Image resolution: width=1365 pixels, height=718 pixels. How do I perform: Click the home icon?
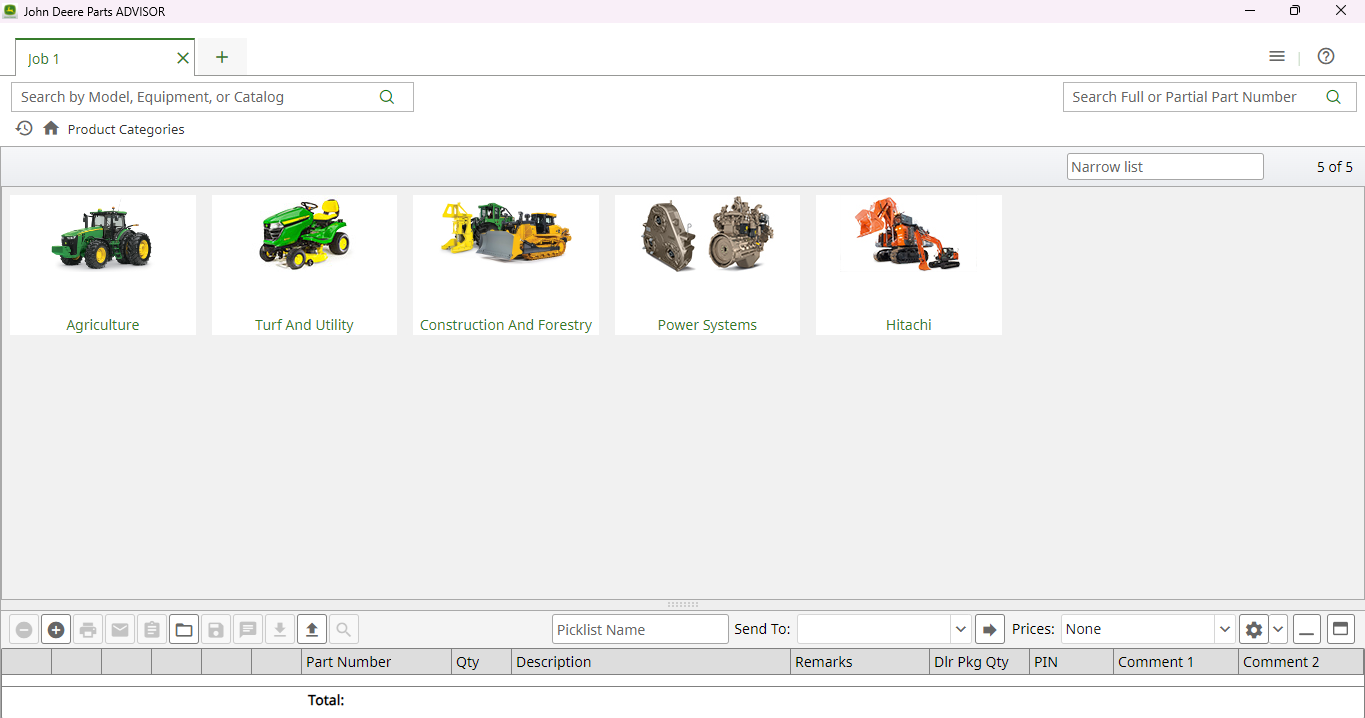tap(51, 129)
